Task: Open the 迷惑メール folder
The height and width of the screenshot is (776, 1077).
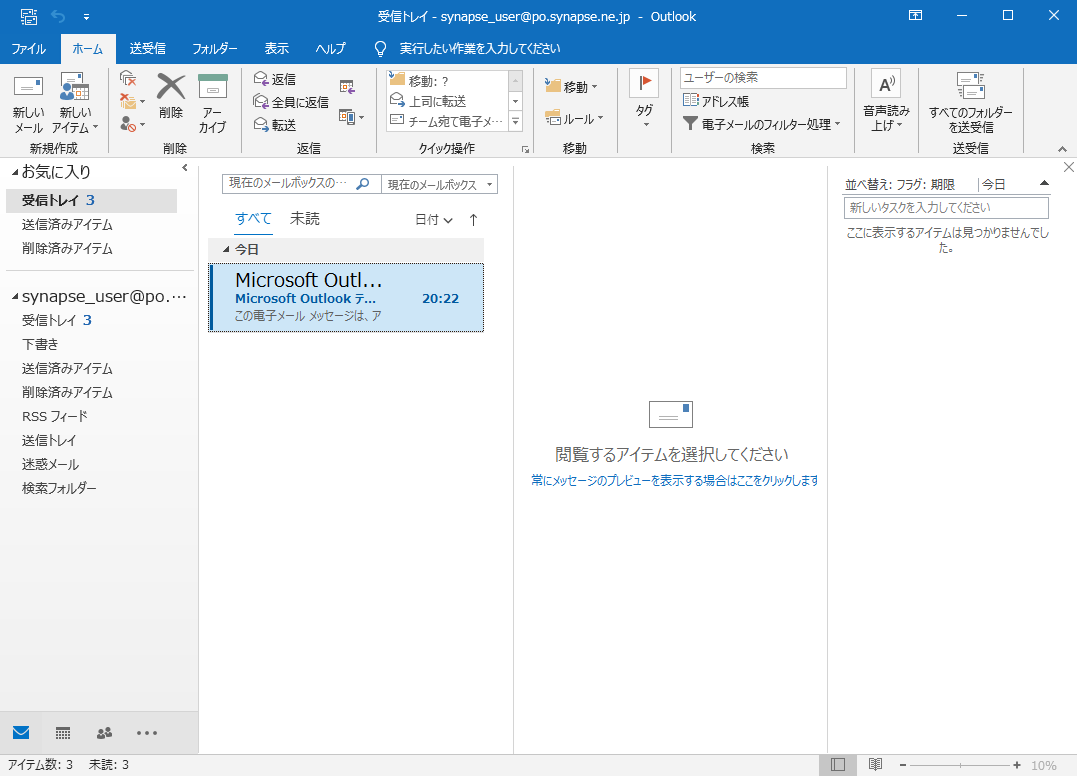Action: pyautogui.click(x=51, y=464)
